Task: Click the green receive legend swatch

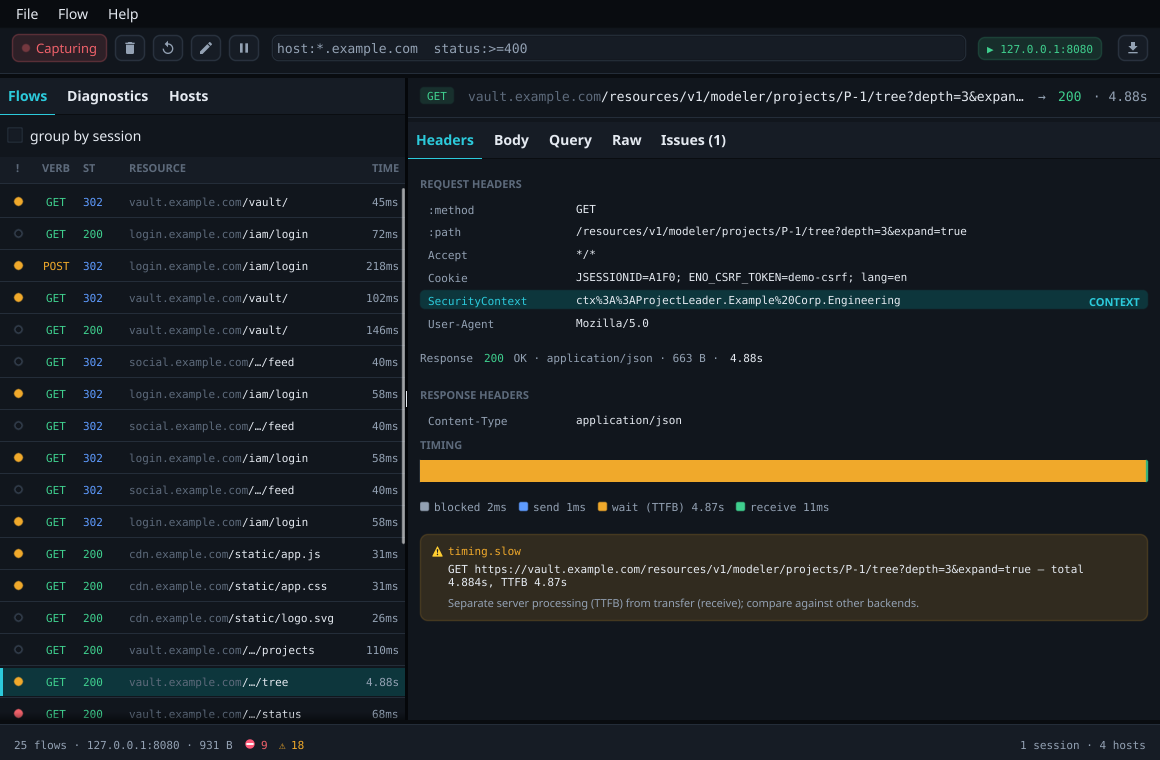Action: tap(741, 507)
